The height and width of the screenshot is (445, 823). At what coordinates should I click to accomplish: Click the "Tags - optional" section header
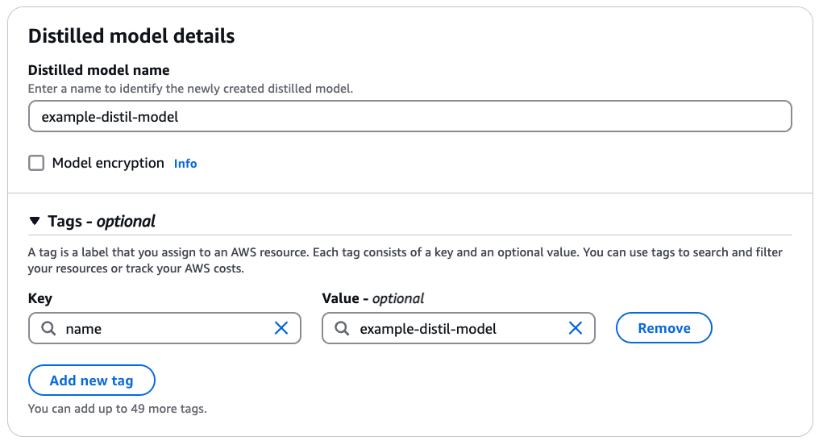pos(101,221)
